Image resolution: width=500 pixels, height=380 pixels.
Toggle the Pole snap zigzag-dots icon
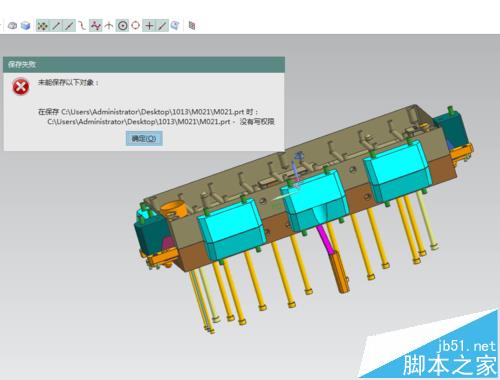96,26
